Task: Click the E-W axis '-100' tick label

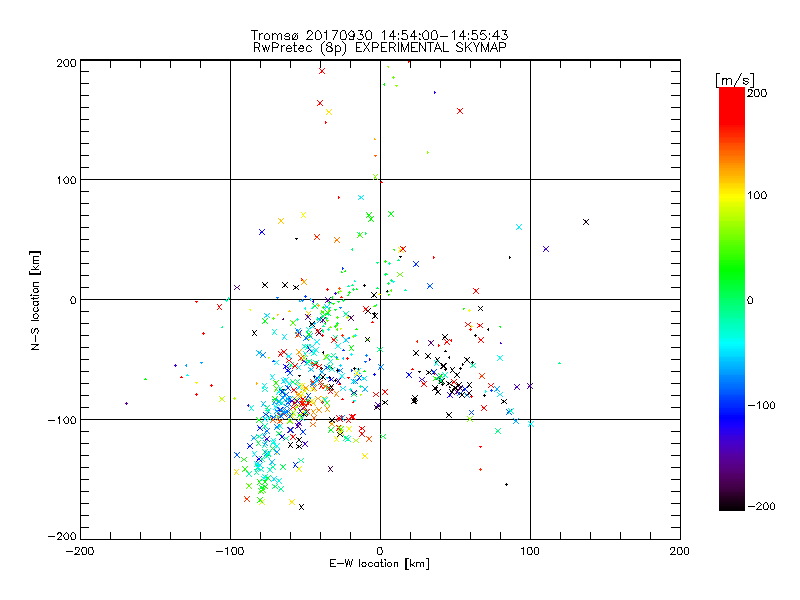Action: tap(230, 551)
